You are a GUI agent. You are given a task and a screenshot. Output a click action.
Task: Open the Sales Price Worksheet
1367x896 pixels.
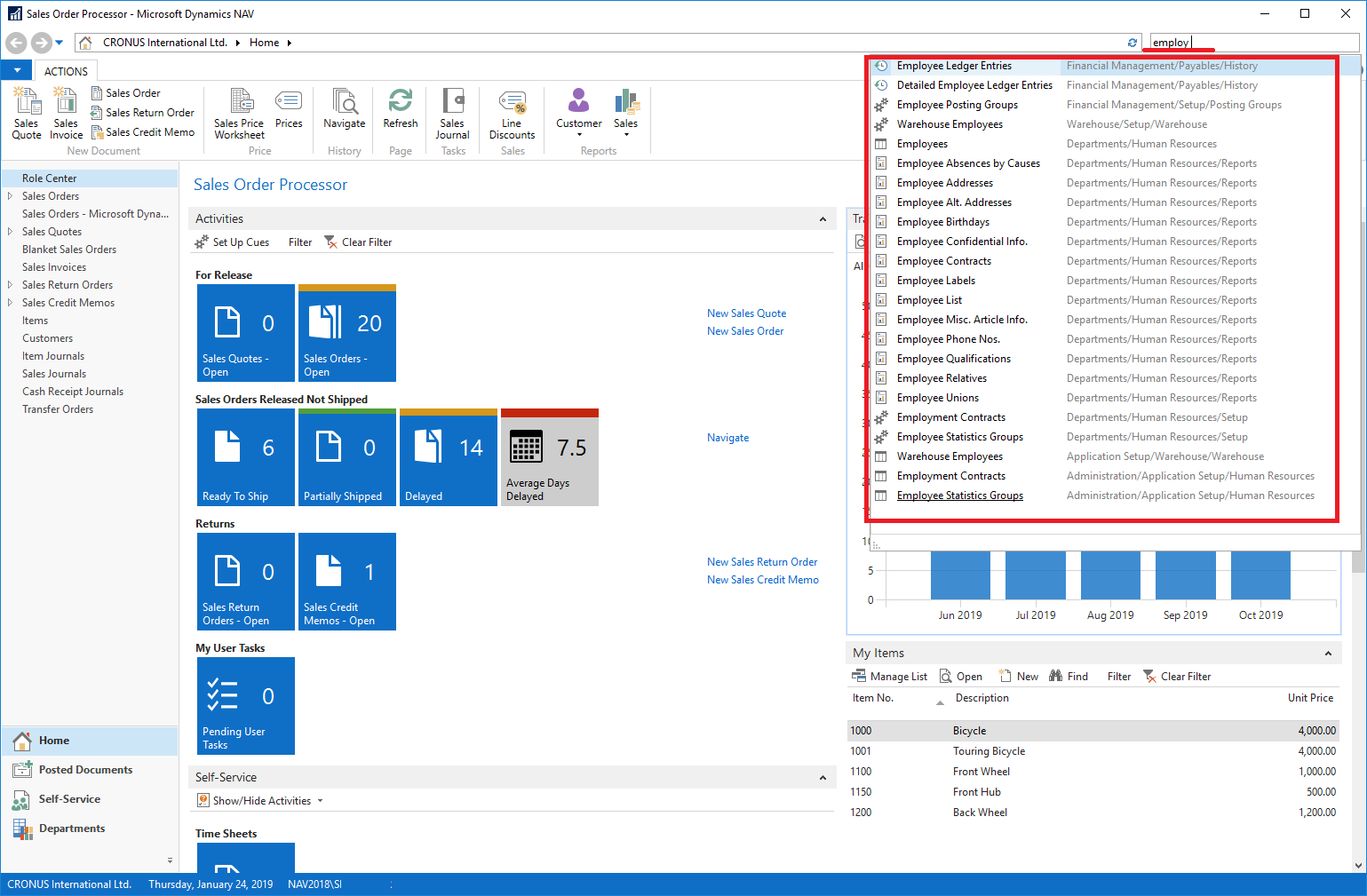(x=239, y=114)
